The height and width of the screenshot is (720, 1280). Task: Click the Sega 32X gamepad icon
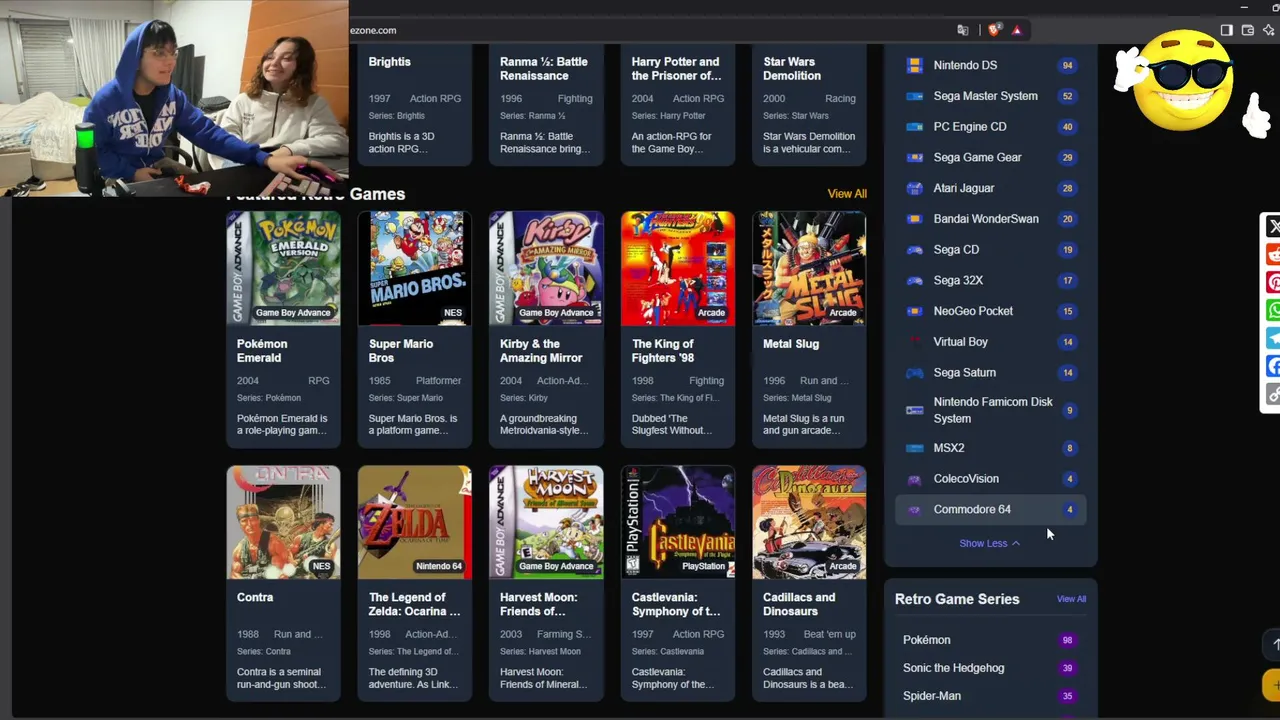pyautogui.click(x=914, y=281)
